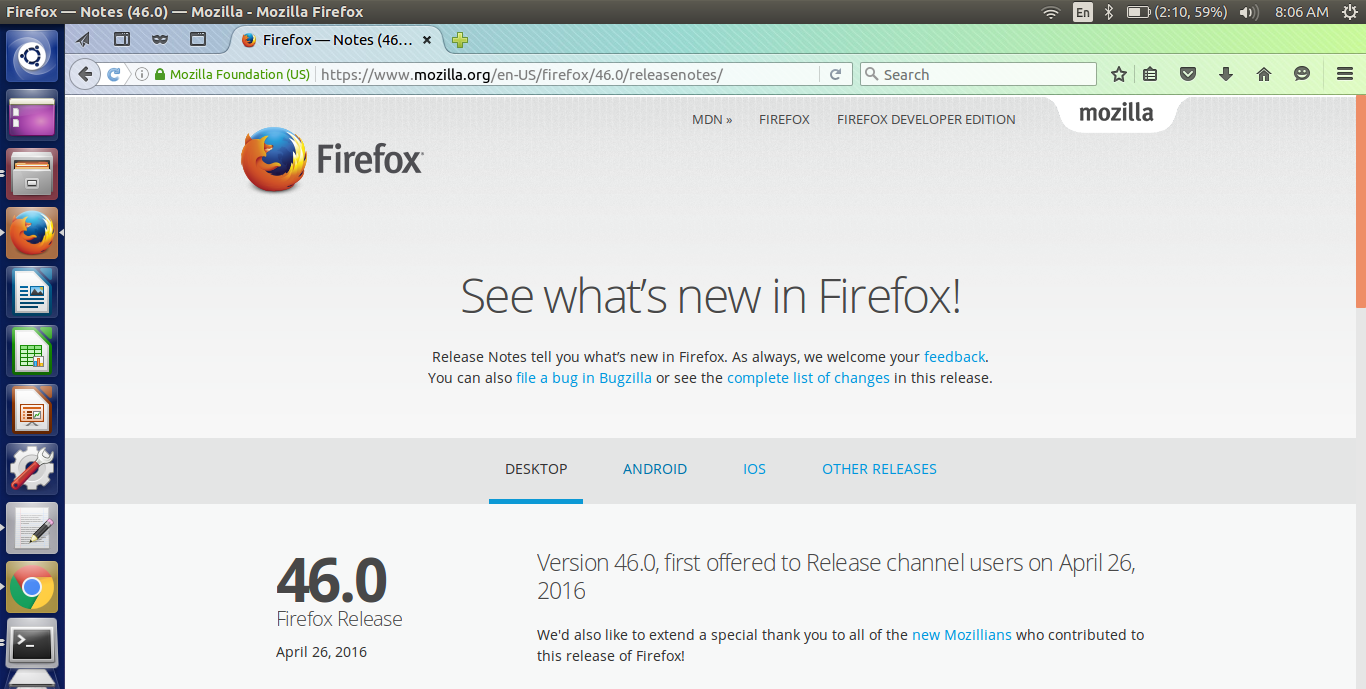Click the window icon in the tab strip
Image resolution: width=1366 pixels, height=689 pixels.
[198, 40]
